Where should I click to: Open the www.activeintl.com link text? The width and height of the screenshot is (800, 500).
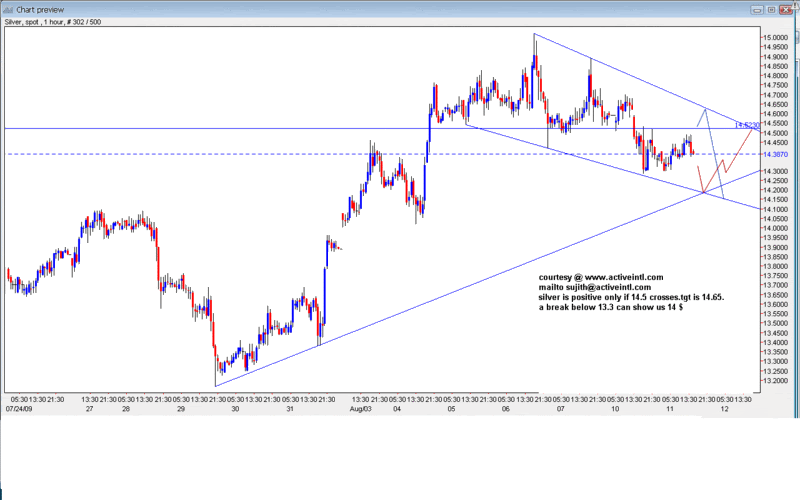click(620, 277)
